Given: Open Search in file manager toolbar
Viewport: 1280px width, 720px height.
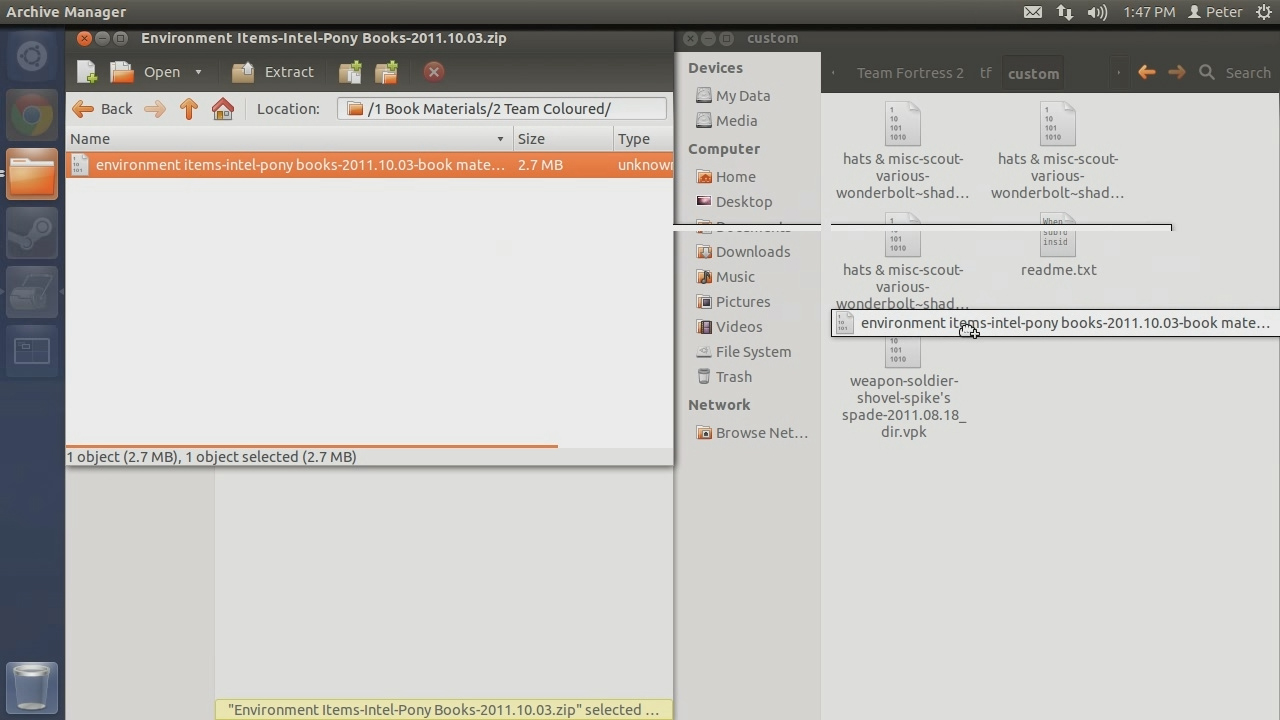Looking at the screenshot, I should pyautogui.click(x=1235, y=72).
